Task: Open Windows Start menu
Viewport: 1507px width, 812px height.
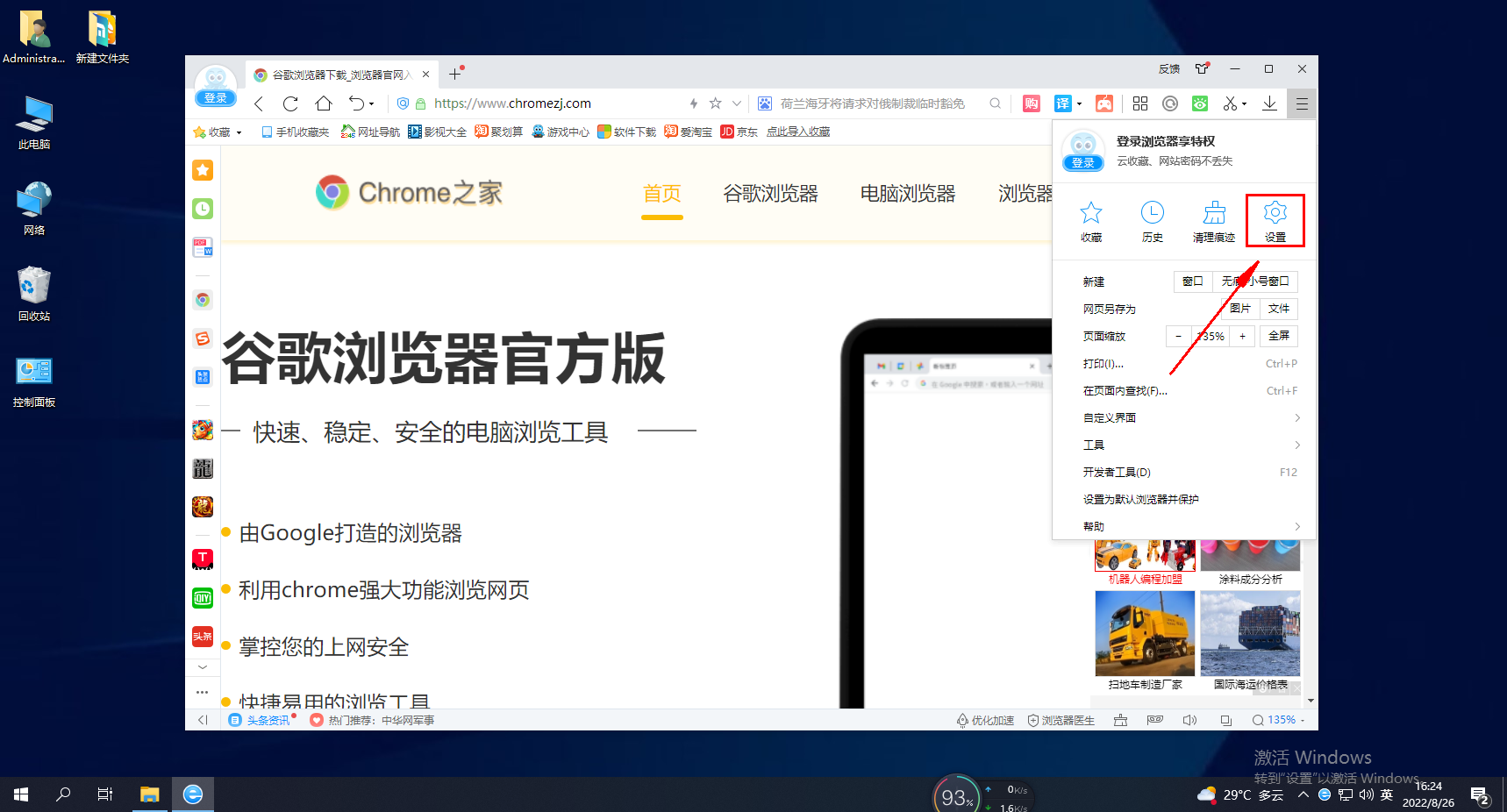Action: (21, 794)
